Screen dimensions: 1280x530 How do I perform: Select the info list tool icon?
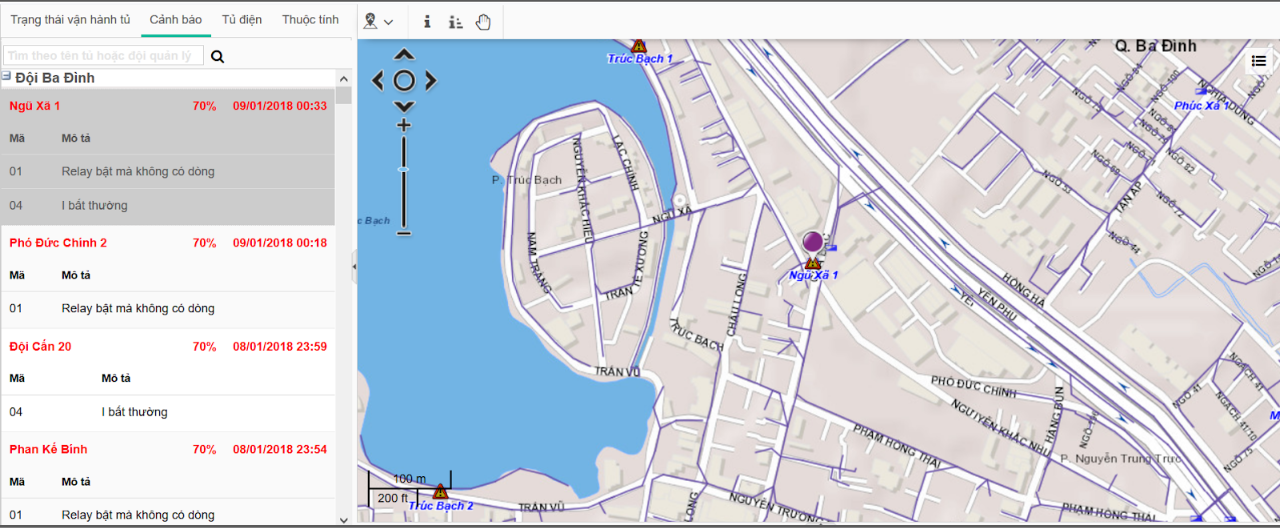coord(455,21)
